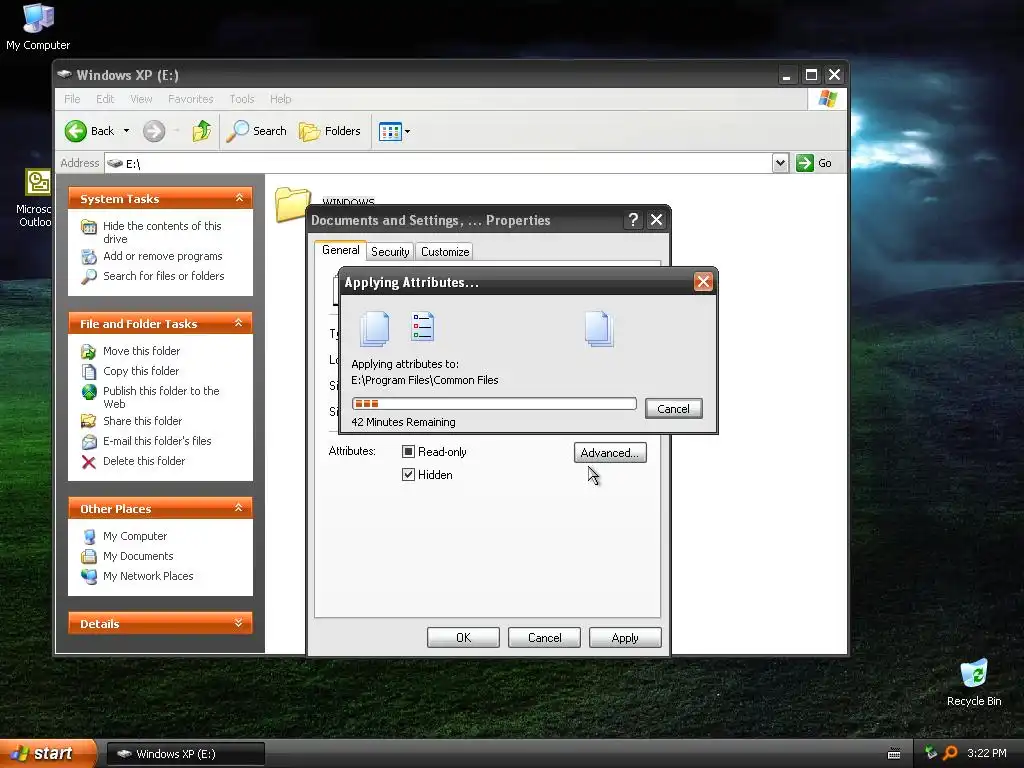Viewport: 1024px width, 768px height.
Task: Switch to the General tab
Action: click(x=340, y=250)
